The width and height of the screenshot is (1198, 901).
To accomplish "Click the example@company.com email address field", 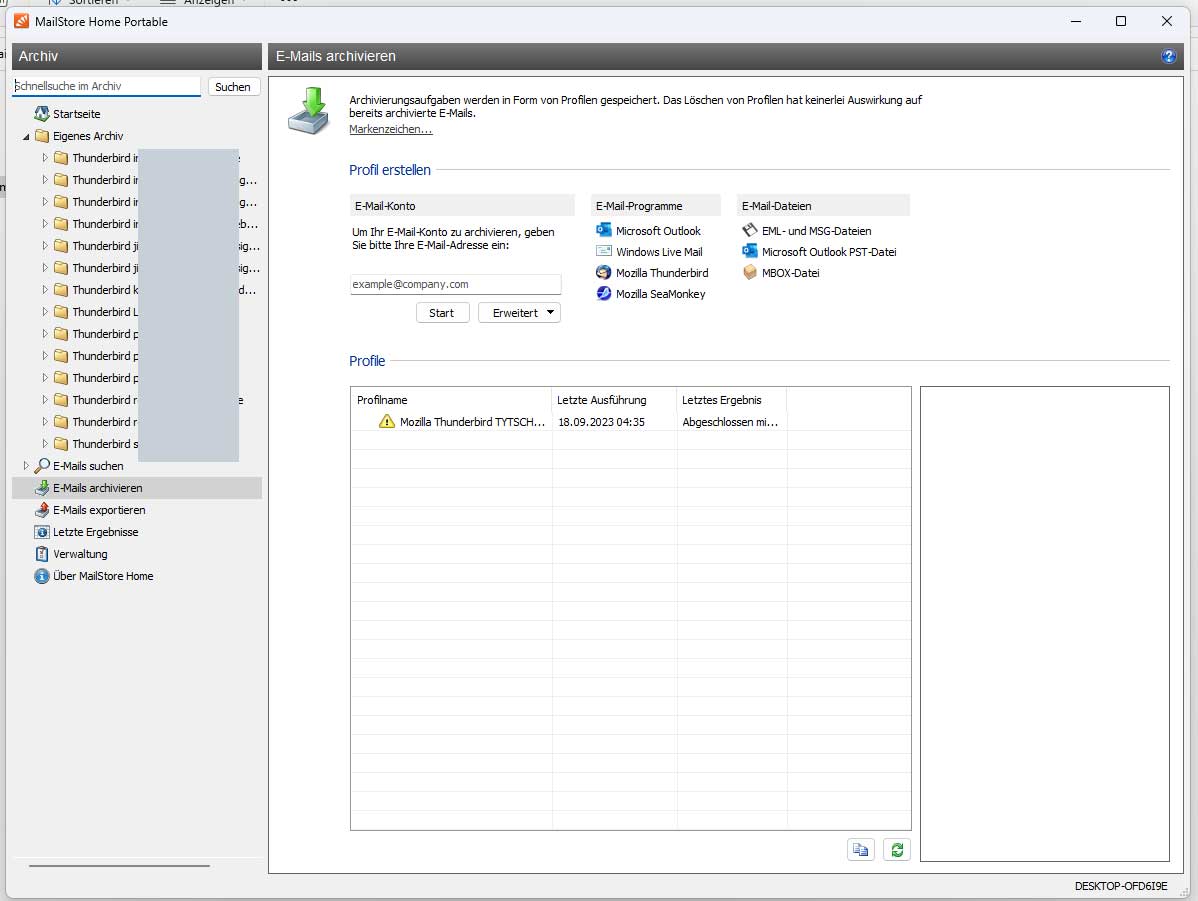I will pyautogui.click(x=455, y=284).
